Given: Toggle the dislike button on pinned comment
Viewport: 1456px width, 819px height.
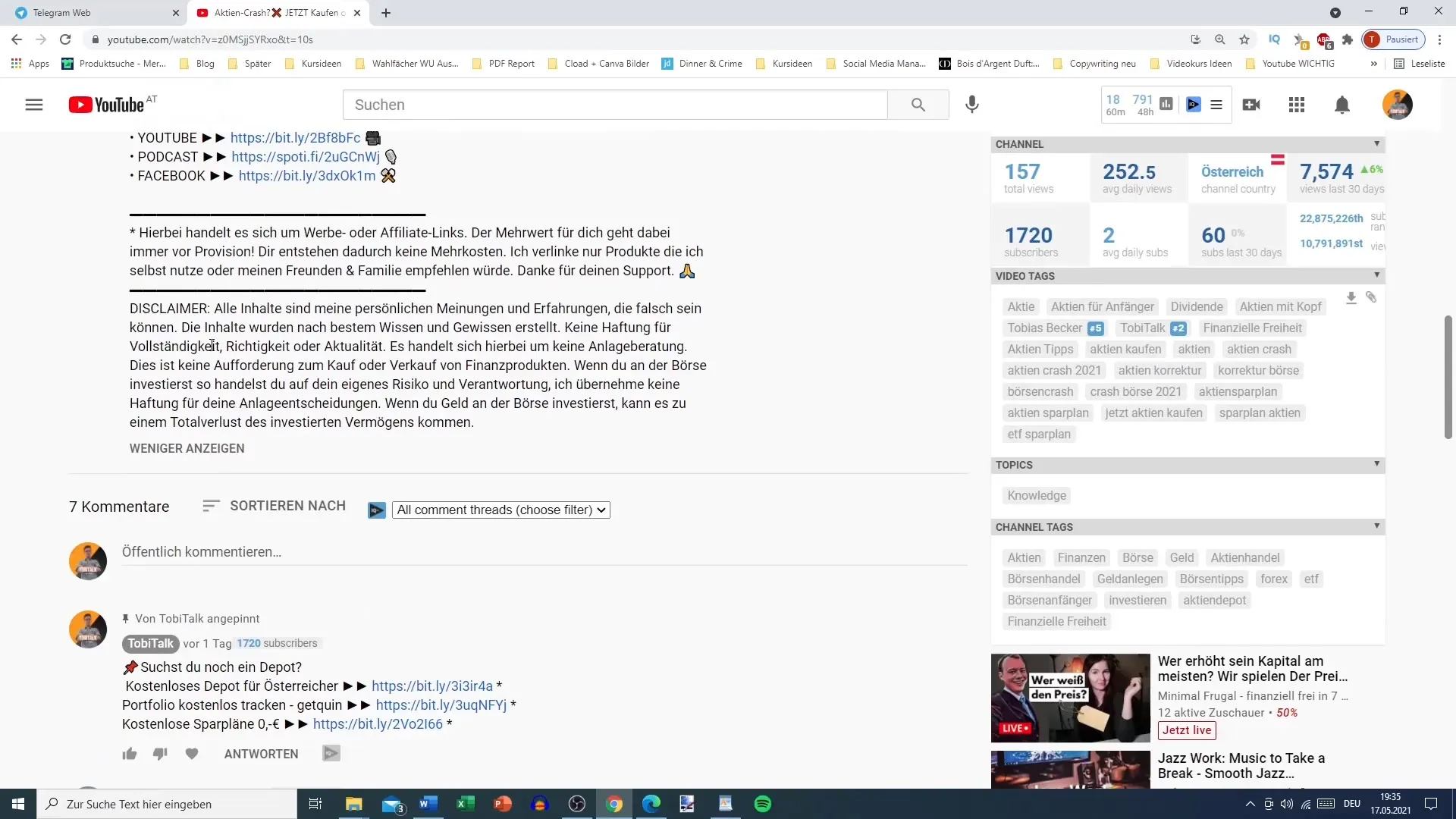Looking at the screenshot, I should (160, 753).
